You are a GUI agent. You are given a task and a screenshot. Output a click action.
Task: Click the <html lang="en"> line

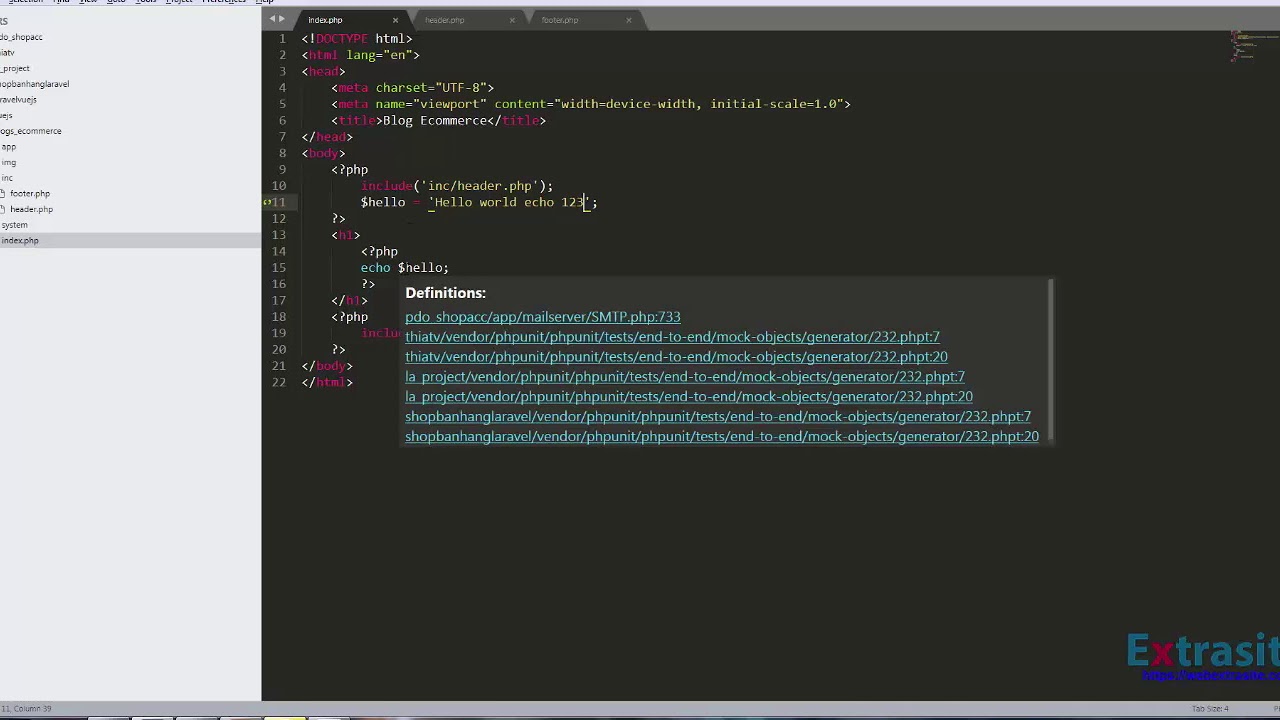click(361, 55)
